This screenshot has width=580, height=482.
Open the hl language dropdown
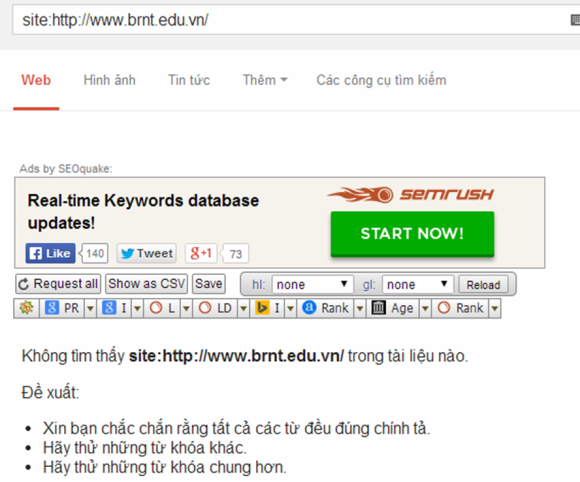point(313,284)
